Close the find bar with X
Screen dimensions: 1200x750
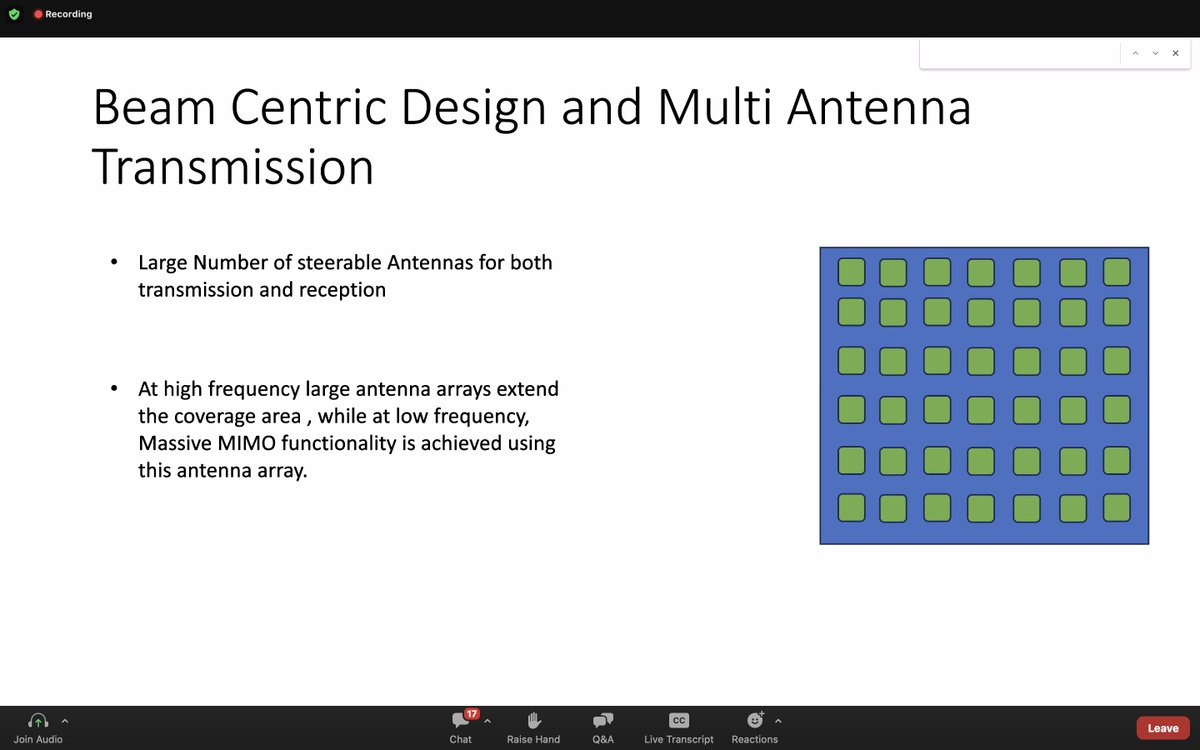(x=1175, y=53)
